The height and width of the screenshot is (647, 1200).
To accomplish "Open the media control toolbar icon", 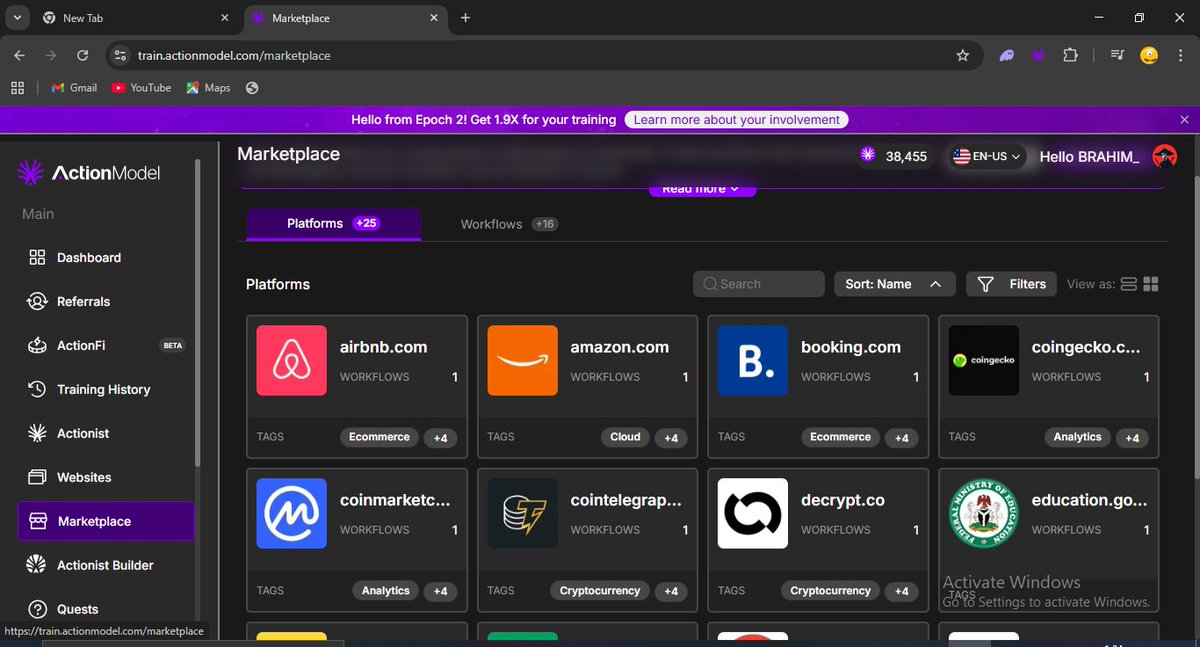I will click(x=1118, y=56).
